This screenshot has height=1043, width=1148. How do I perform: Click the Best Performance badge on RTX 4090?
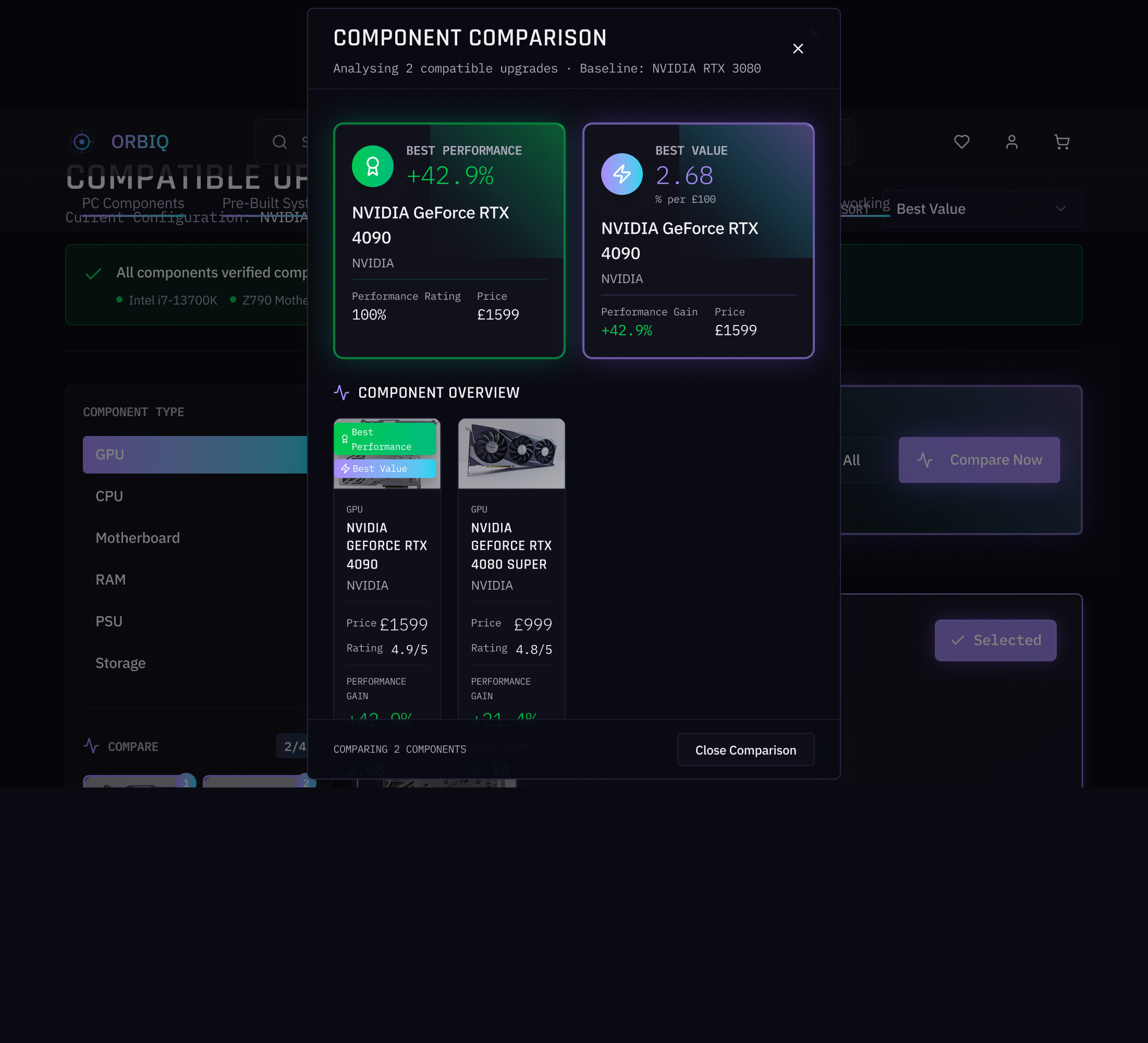(385, 439)
